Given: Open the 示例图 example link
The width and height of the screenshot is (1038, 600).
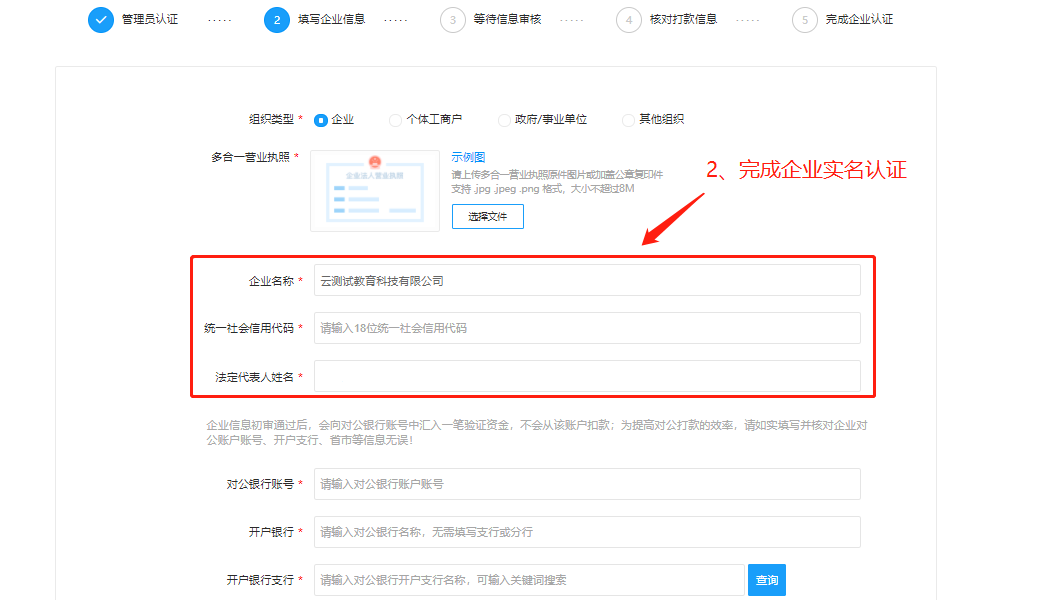Looking at the screenshot, I should 468,157.
